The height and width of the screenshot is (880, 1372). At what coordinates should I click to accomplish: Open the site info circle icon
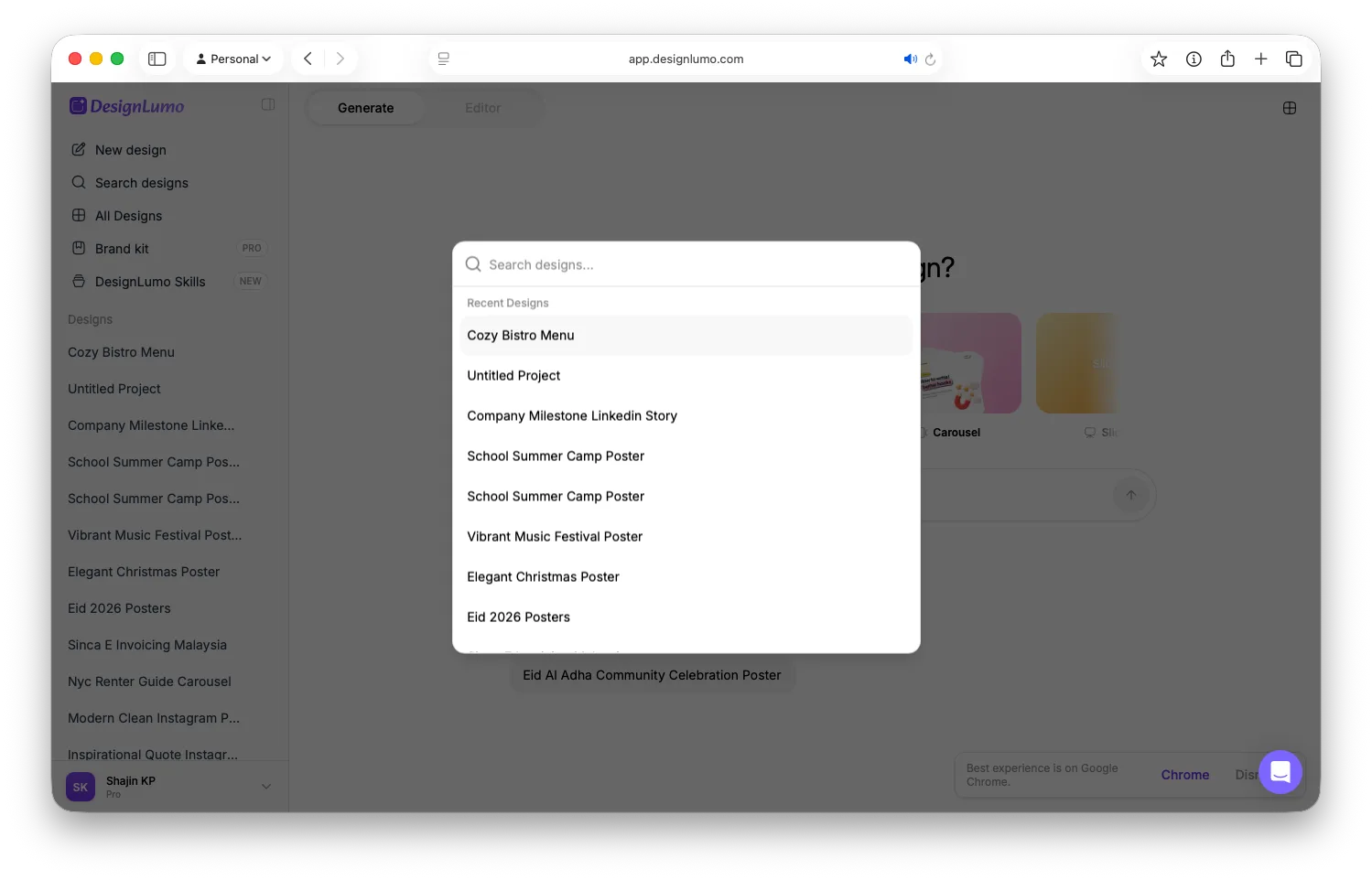click(x=1194, y=59)
